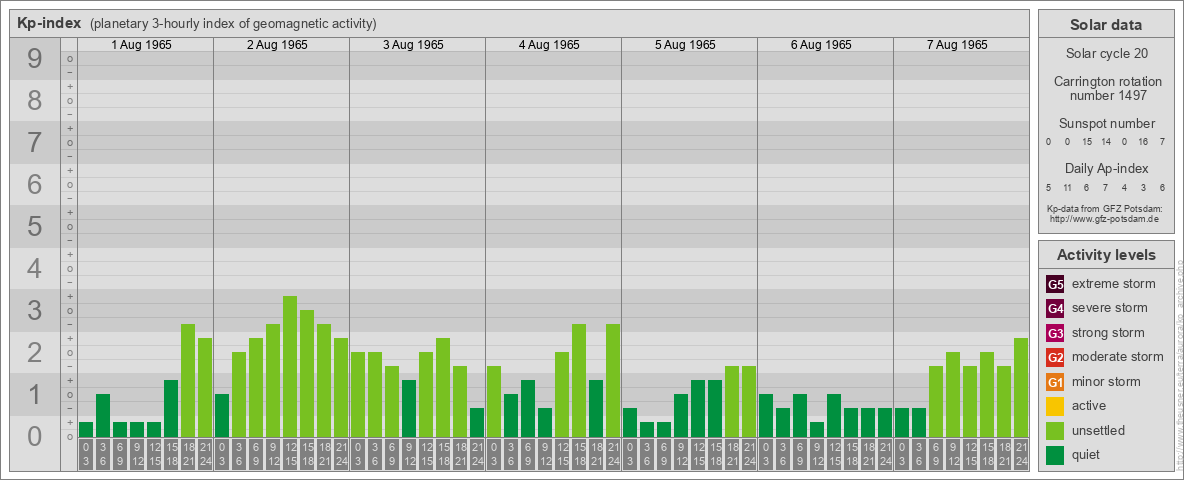Click Kp scale number 5

pos(35,226)
